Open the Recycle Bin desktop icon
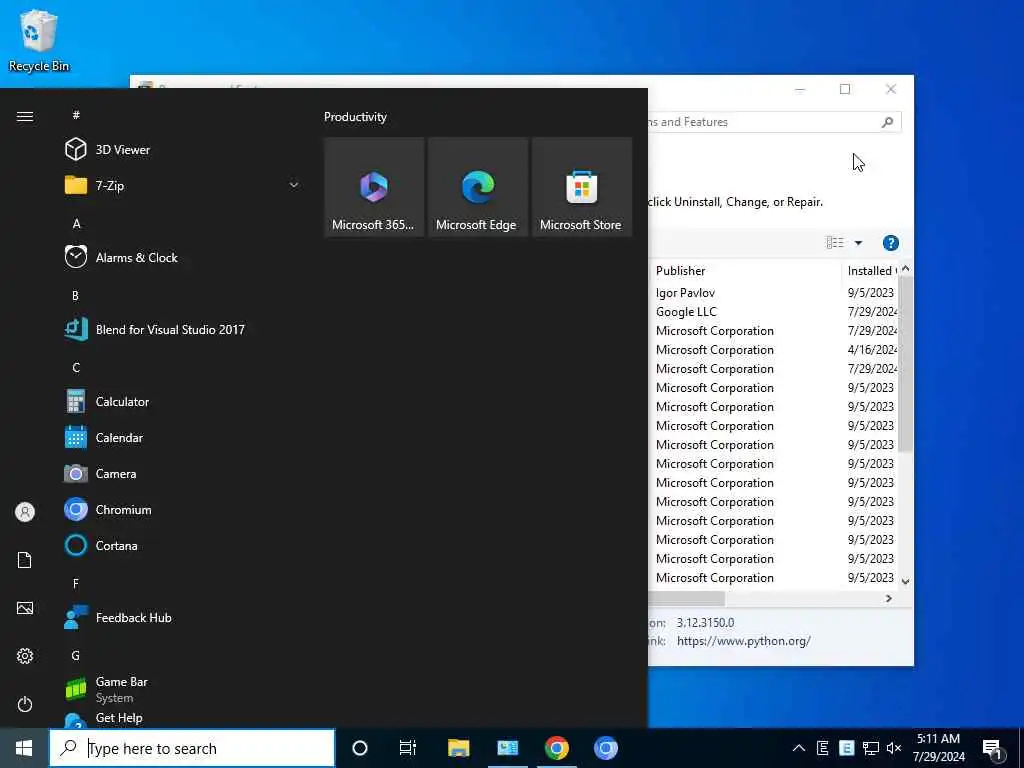 click(x=39, y=40)
